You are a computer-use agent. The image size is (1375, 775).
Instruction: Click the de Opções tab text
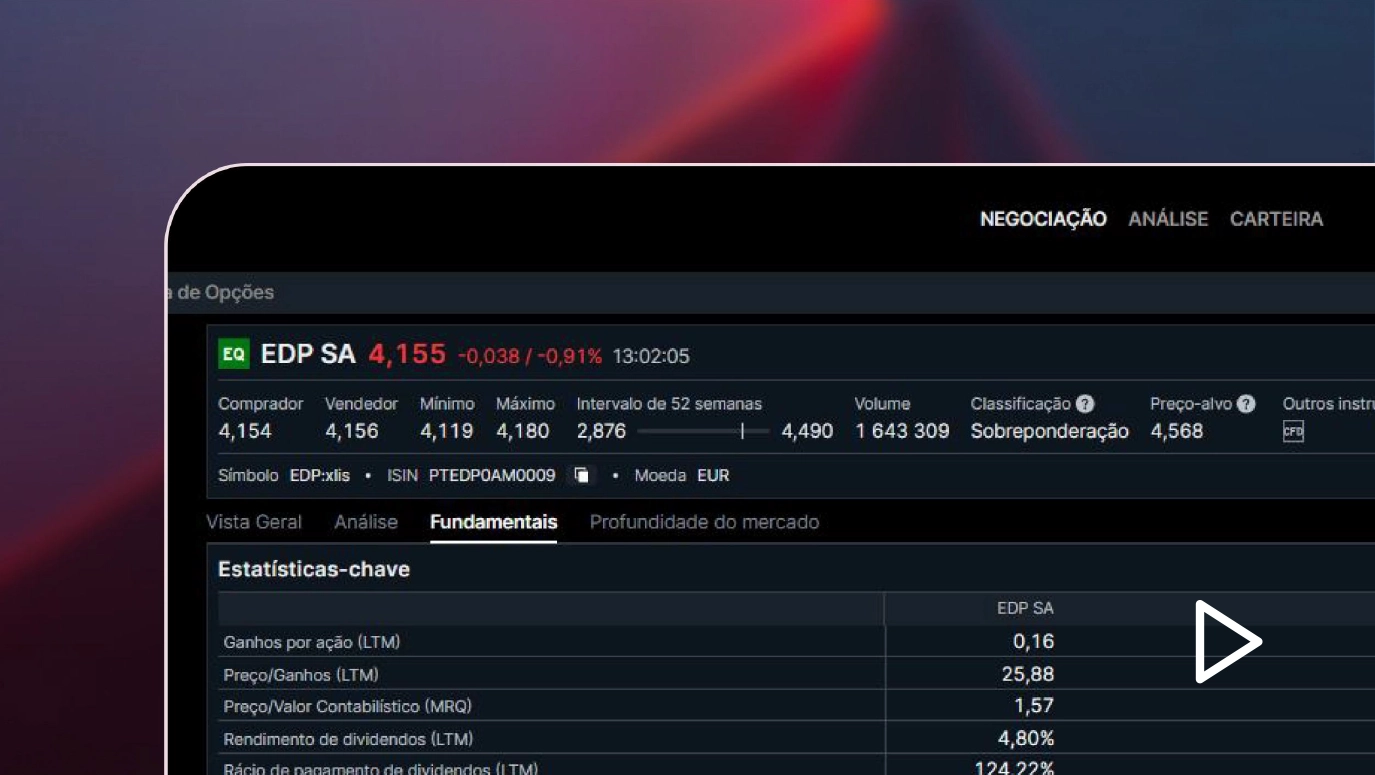226,292
